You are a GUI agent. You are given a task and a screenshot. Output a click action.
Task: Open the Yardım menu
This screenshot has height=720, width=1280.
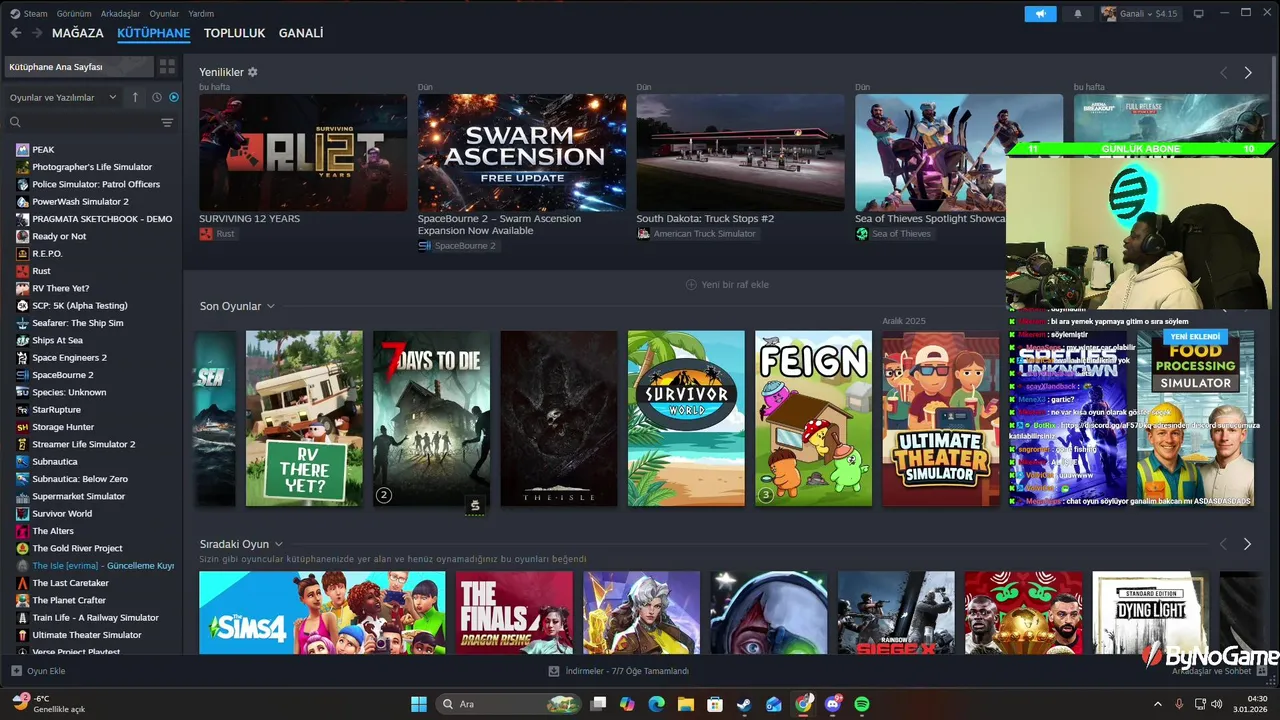(201, 14)
